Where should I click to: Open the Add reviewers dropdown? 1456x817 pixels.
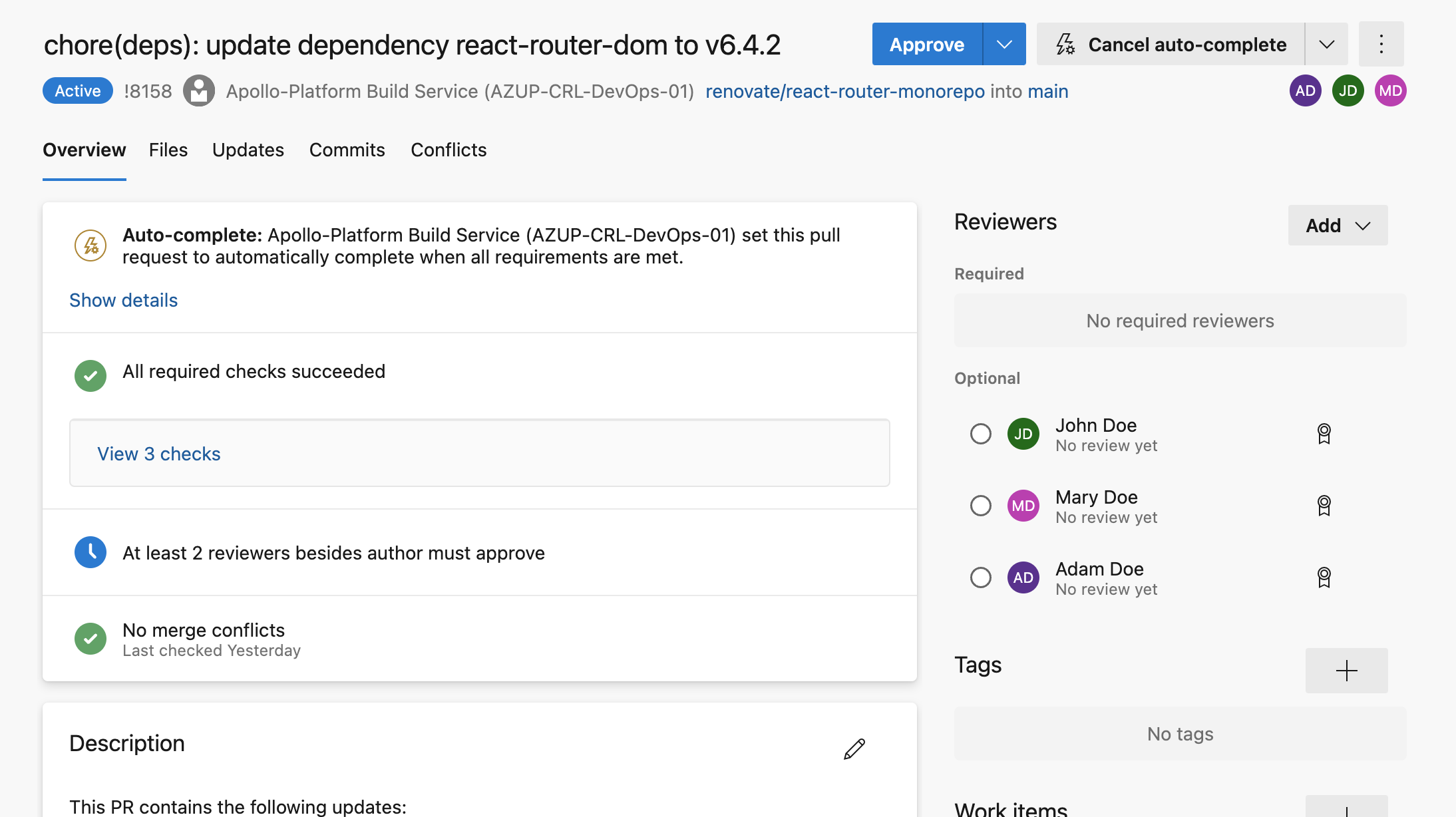[x=1338, y=226]
